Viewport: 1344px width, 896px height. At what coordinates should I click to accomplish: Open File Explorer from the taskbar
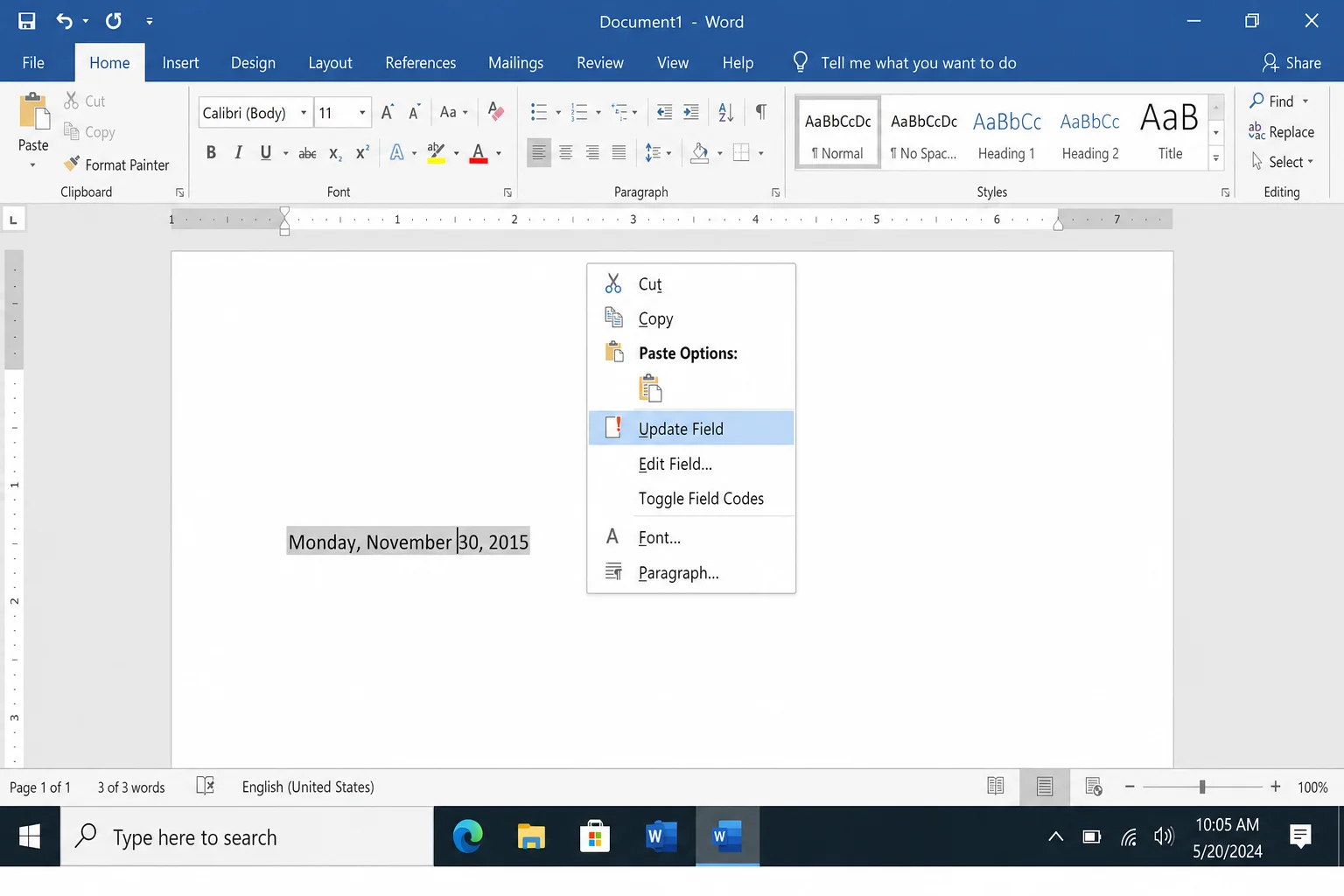click(531, 837)
